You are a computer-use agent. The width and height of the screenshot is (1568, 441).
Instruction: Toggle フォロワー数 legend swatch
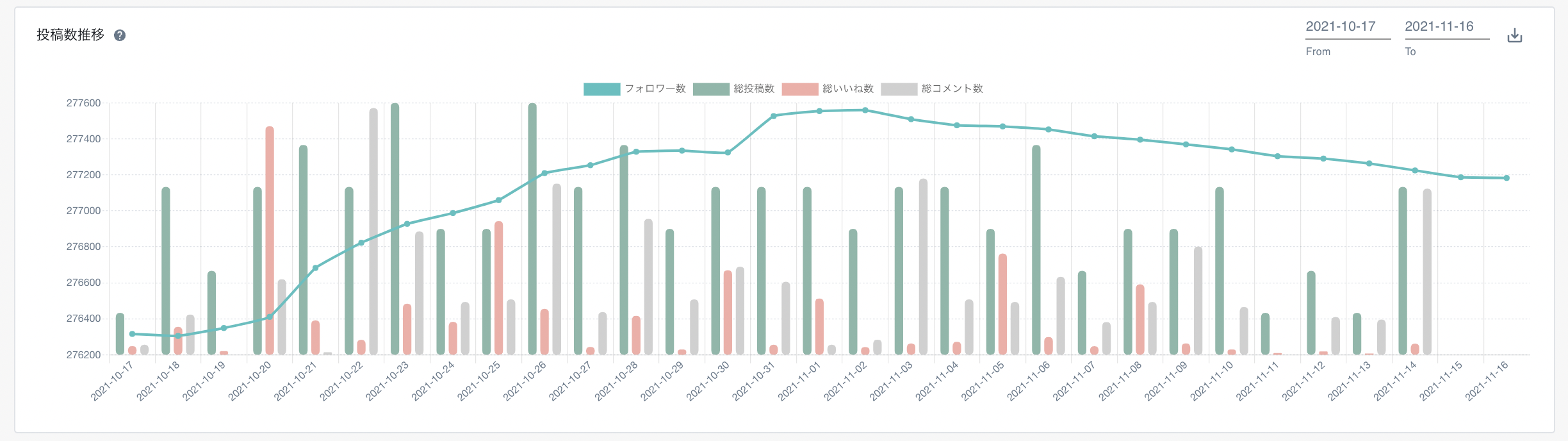(x=601, y=89)
